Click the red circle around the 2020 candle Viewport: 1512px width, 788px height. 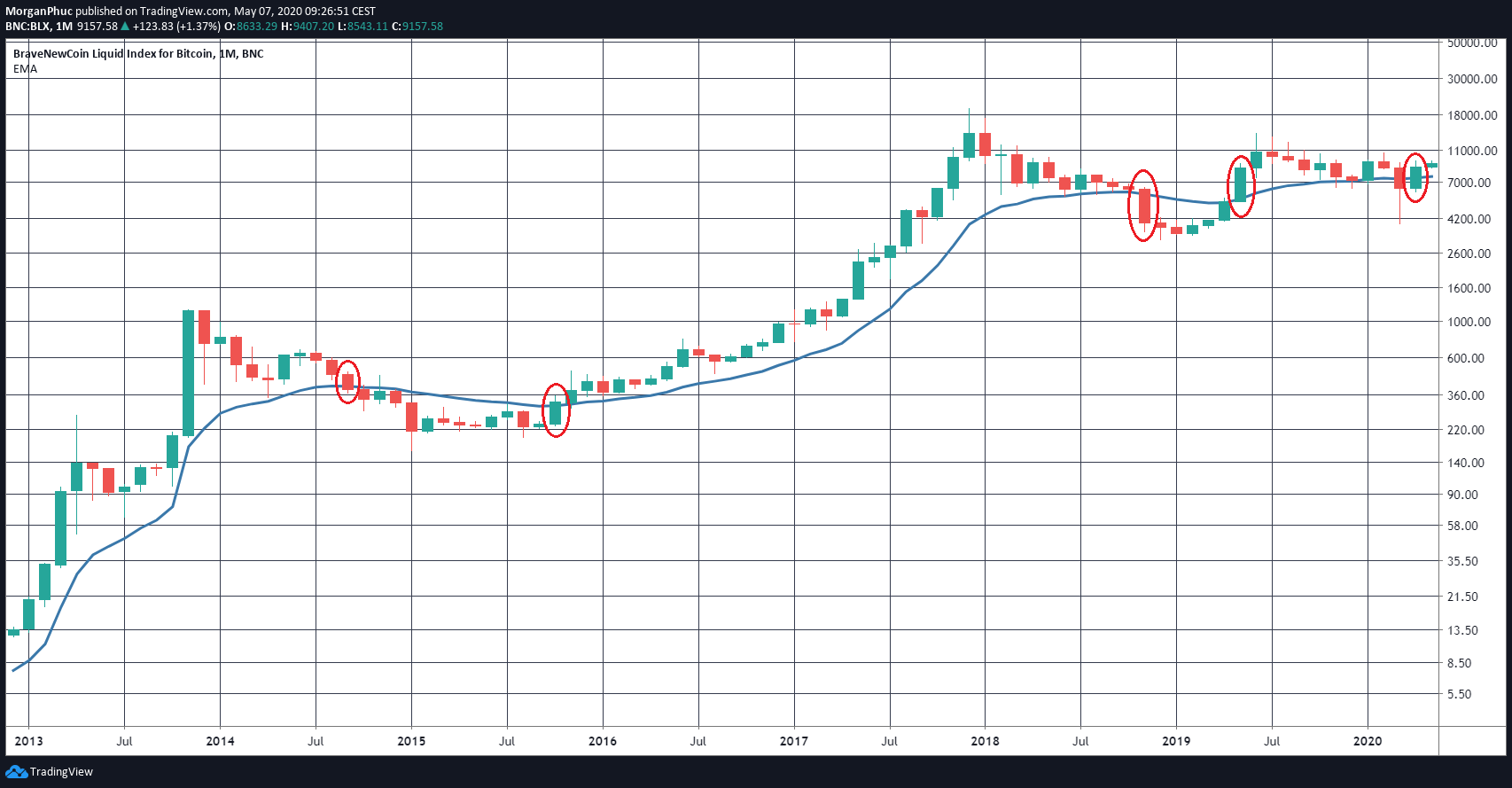(1415, 177)
